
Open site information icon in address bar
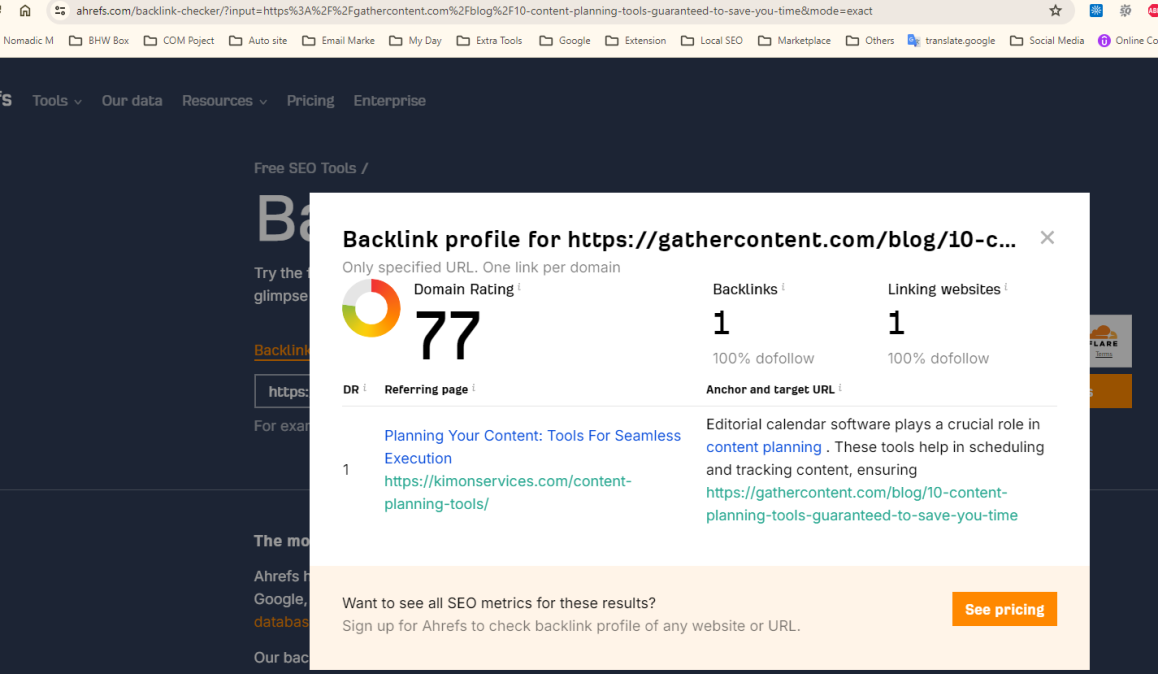[x=61, y=10]
